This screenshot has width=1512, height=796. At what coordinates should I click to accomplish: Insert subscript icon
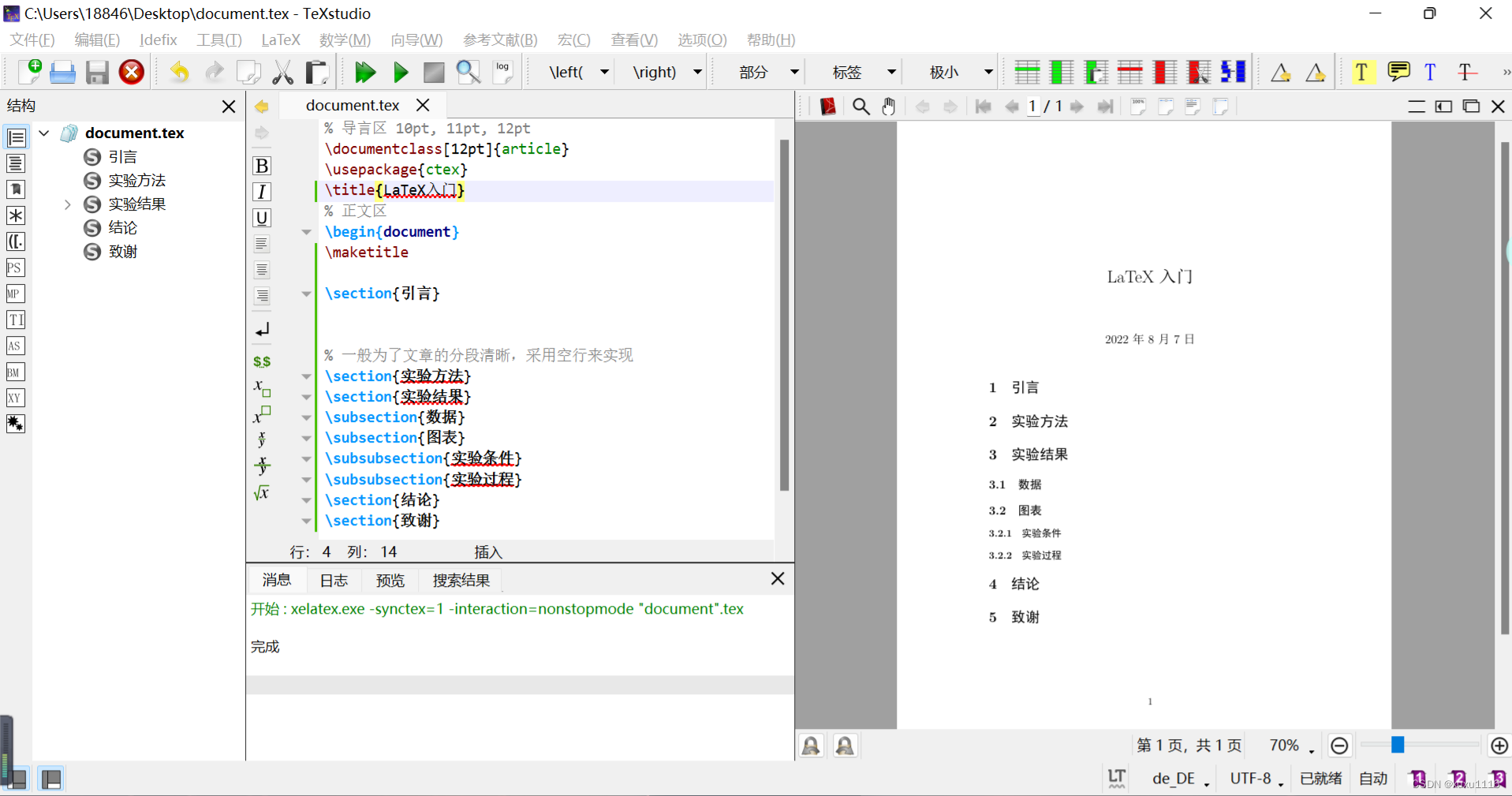[x=262, y=387]
